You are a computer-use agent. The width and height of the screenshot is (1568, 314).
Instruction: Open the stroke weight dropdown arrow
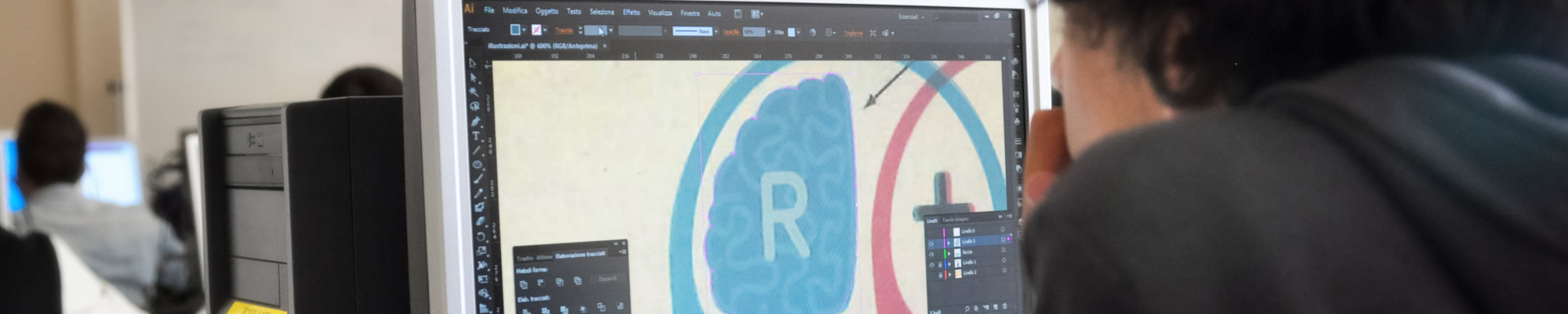tap(611, 30)
